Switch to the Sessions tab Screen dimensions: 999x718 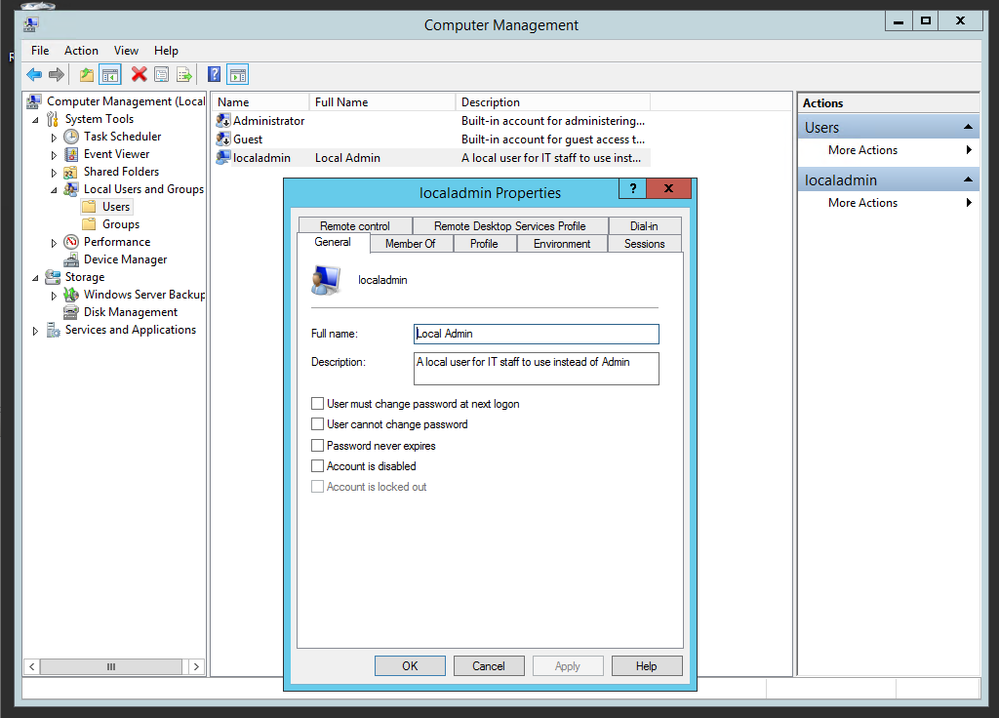[644, 243]
